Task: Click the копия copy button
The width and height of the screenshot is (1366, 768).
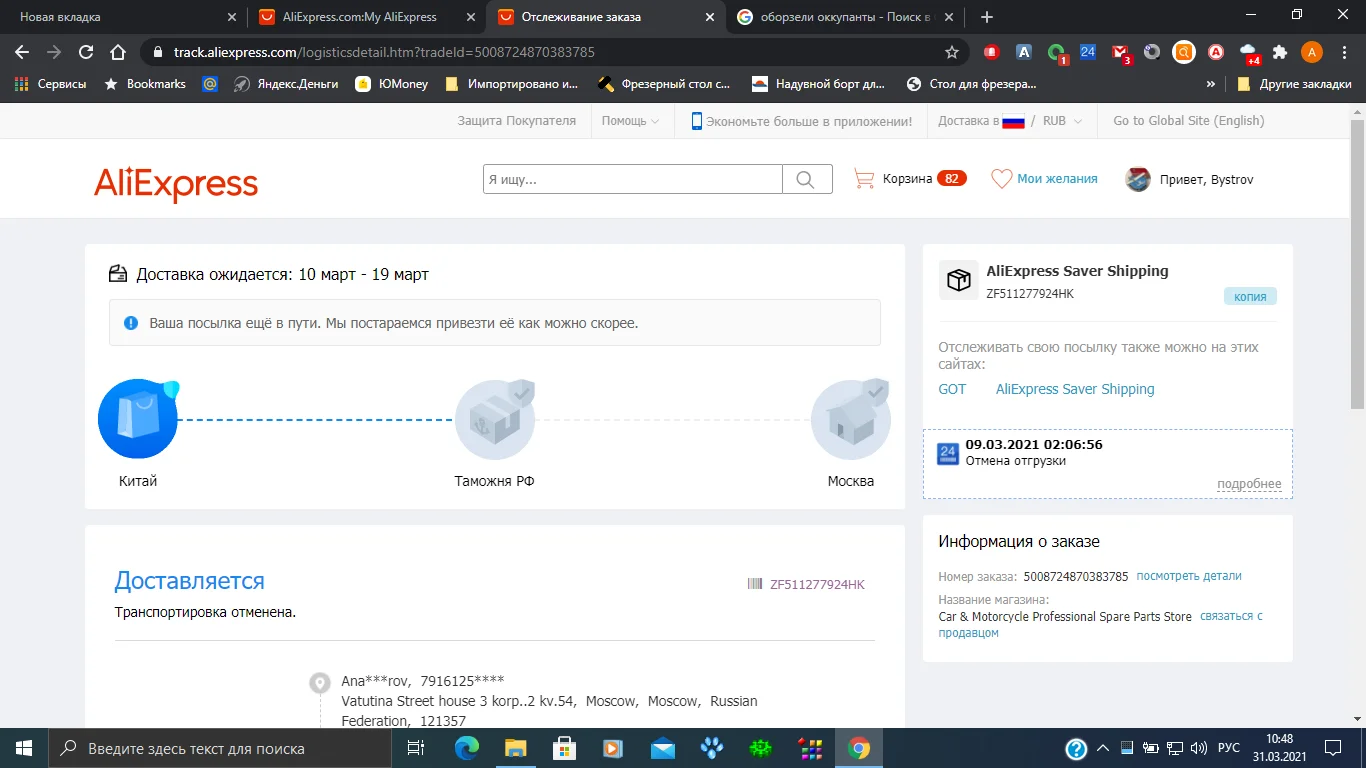Action: [1251, 296]
